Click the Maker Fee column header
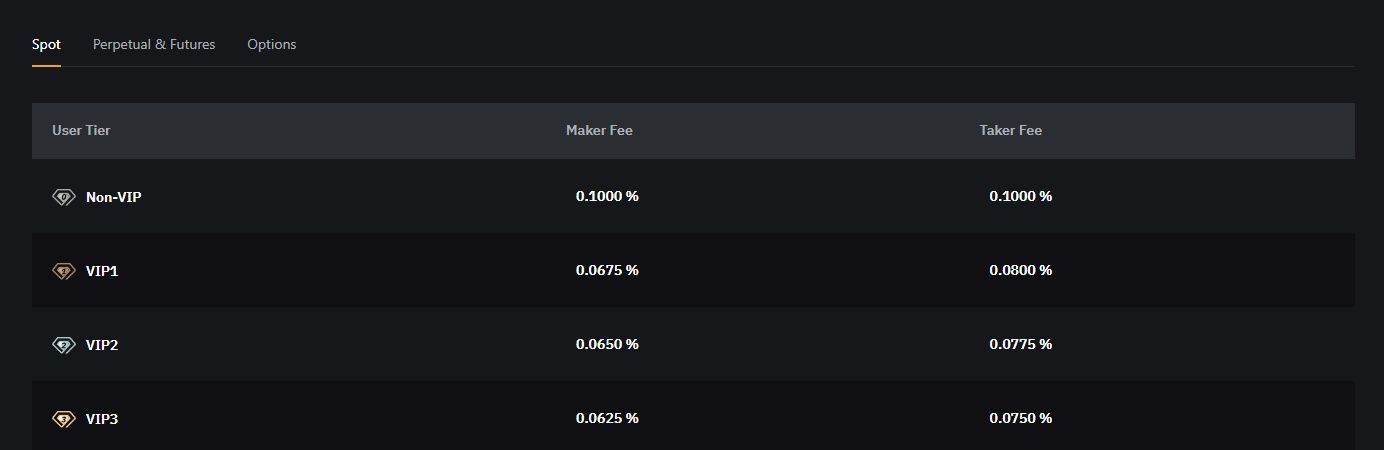1384x450 pixels. pos(599,130)
